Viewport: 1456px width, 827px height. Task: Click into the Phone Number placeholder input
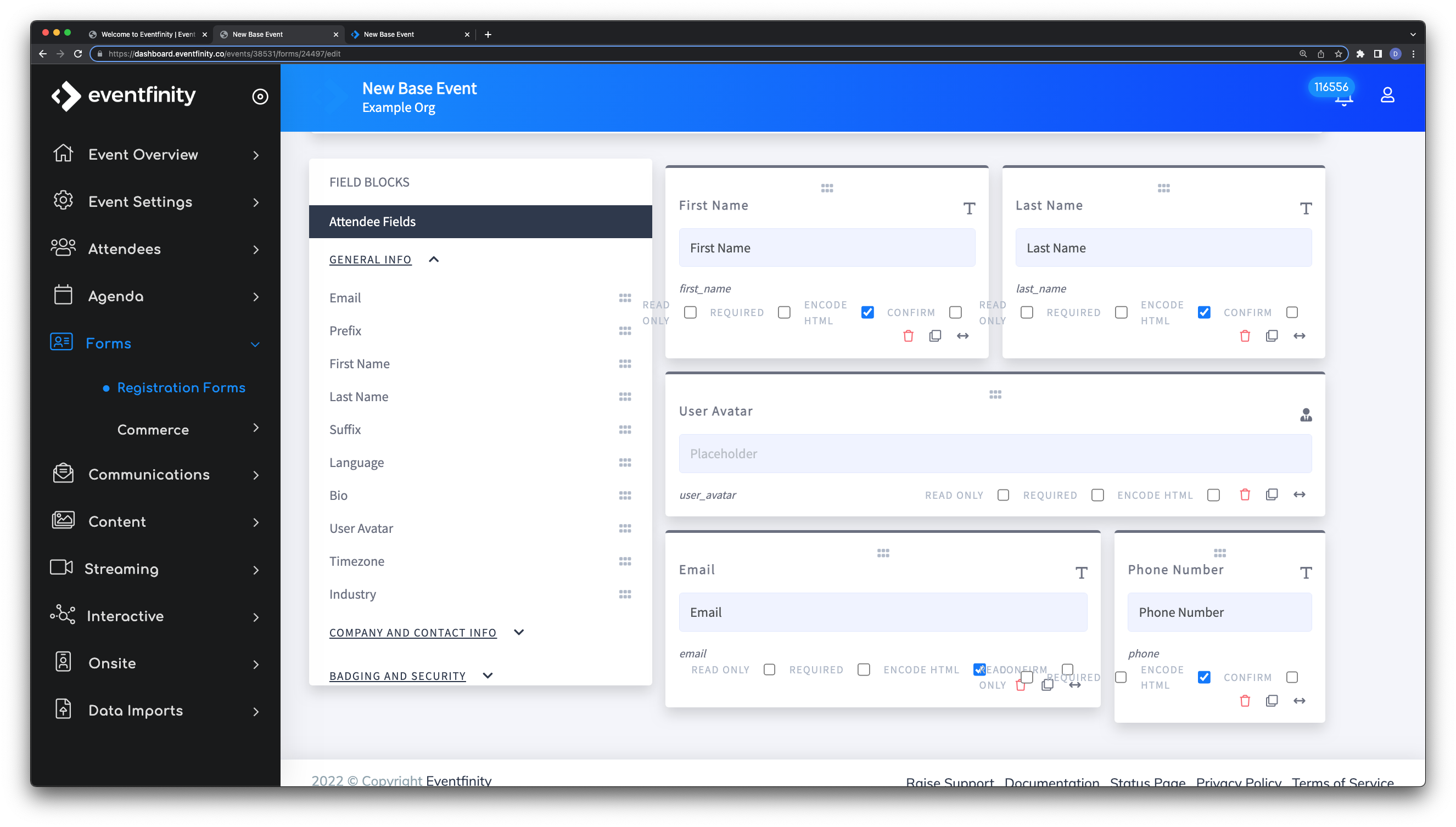[1219, 612]
